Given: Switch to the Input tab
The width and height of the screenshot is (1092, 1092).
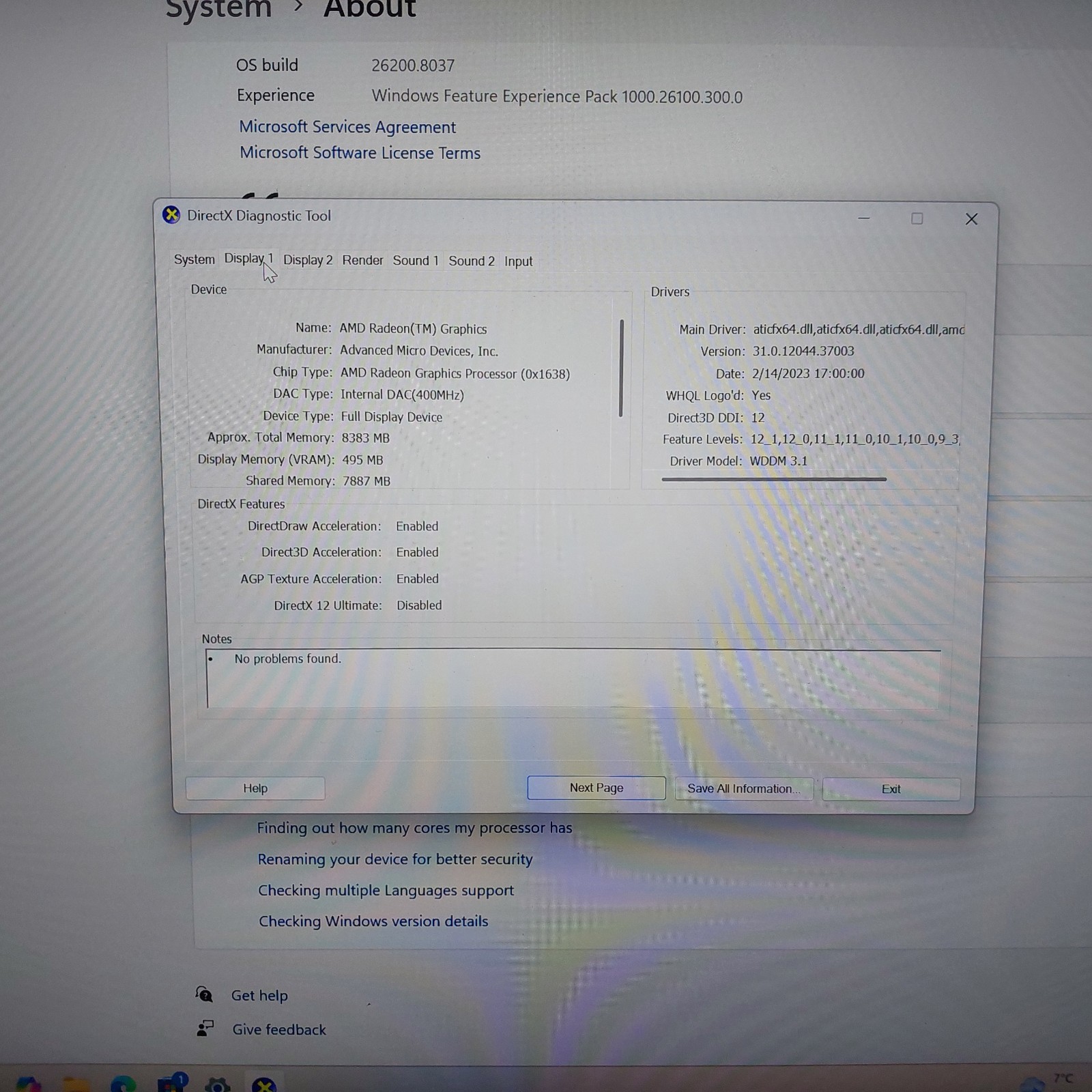Looking at the screenshot, I should point(518,261).
